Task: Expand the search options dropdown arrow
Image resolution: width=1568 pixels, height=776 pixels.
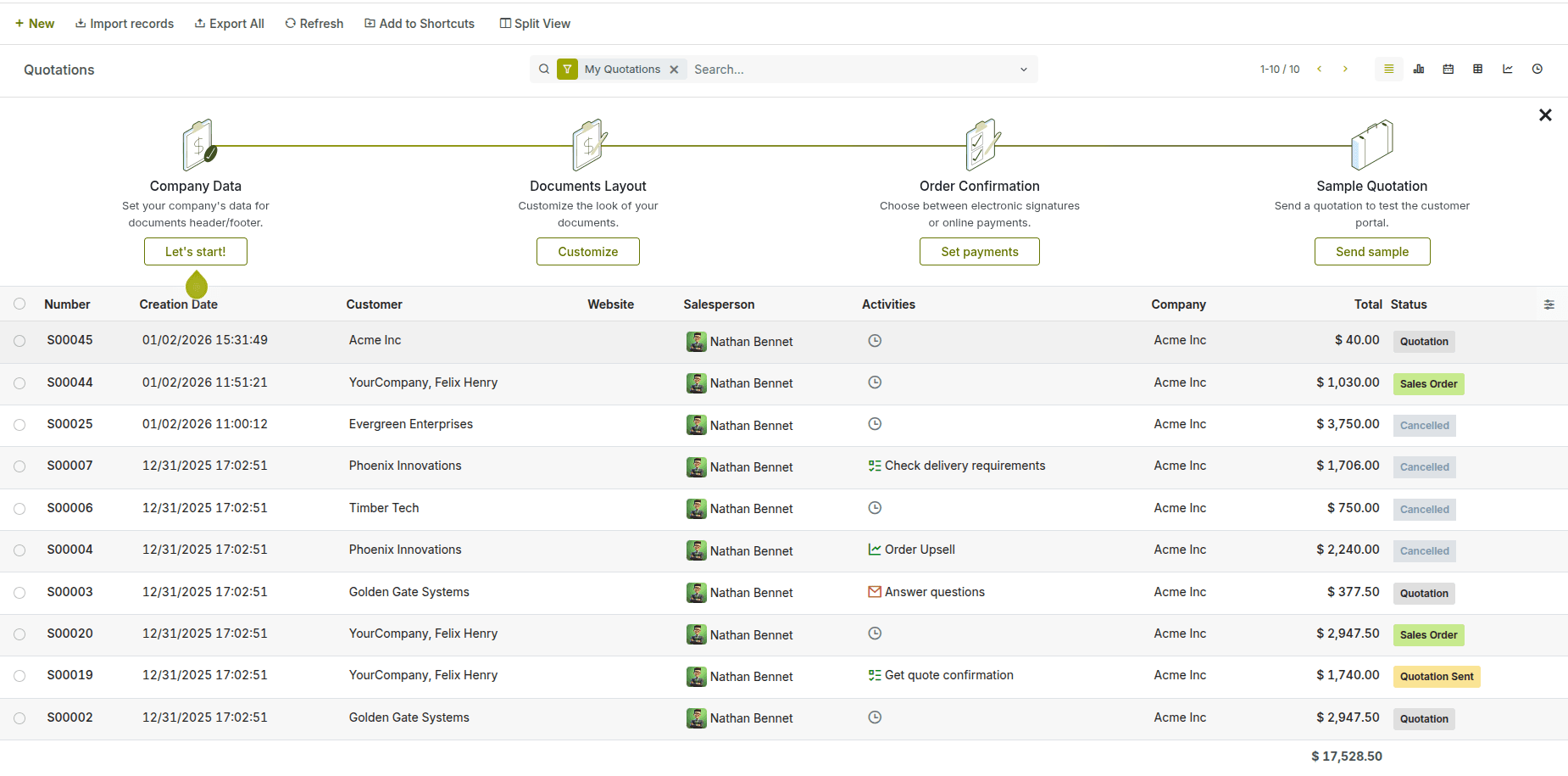Action: pyautogui.click(x=1023, y=70)
